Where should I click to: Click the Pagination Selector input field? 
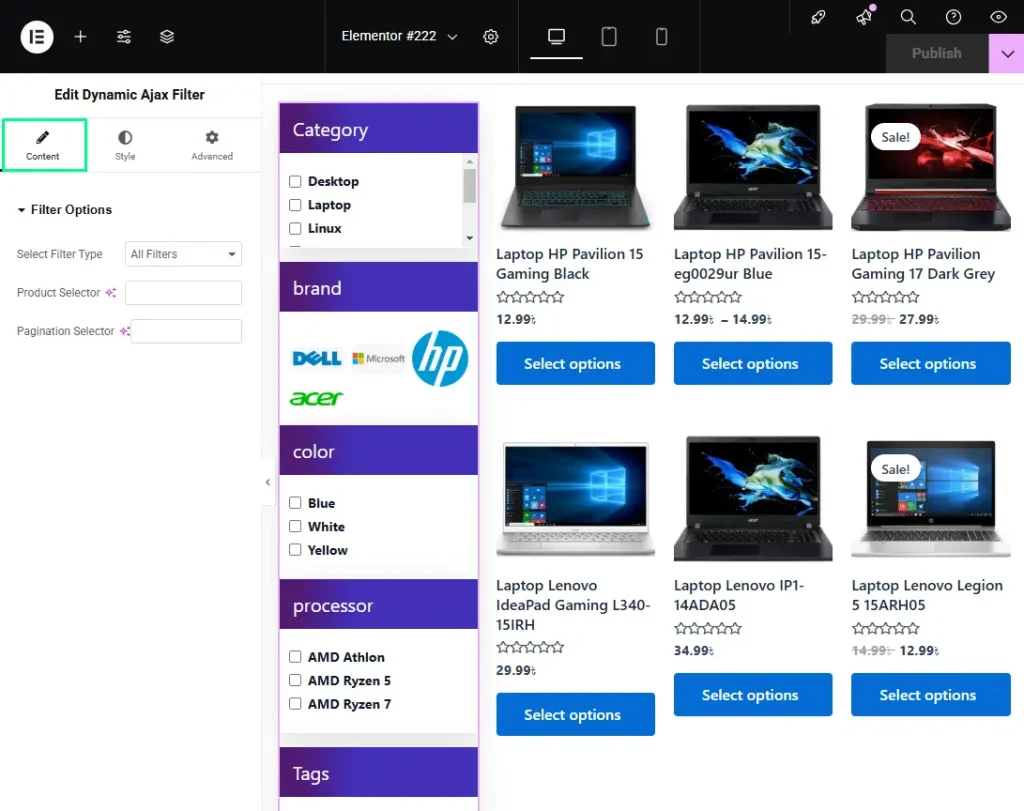186,331
